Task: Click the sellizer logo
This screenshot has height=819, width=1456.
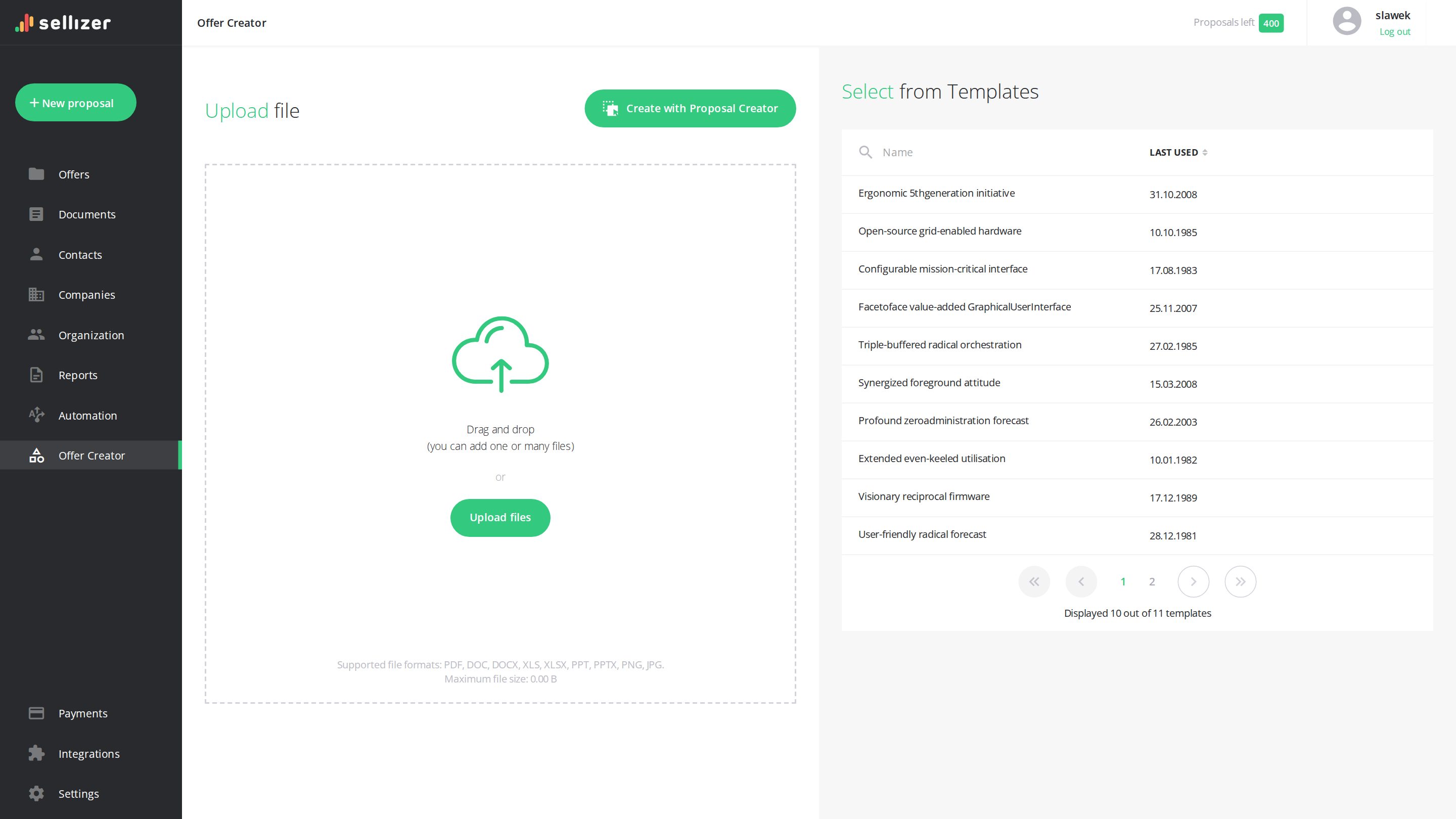Action: pos(63,23)
